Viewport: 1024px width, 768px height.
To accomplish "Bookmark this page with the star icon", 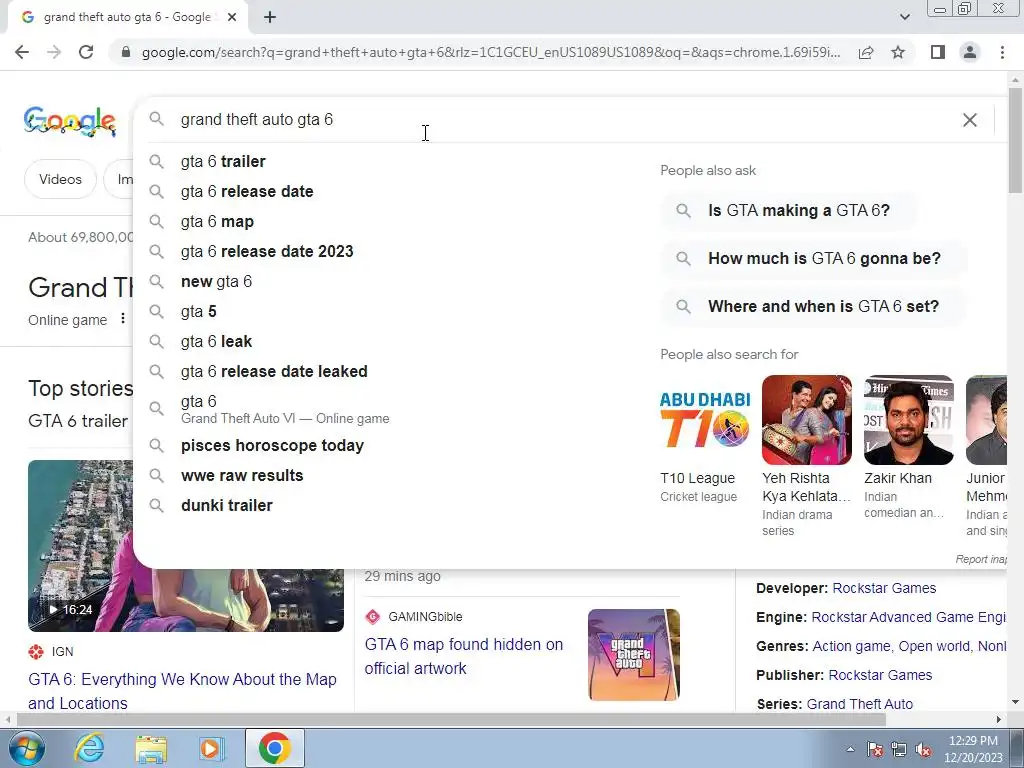I will coord(898,52).
